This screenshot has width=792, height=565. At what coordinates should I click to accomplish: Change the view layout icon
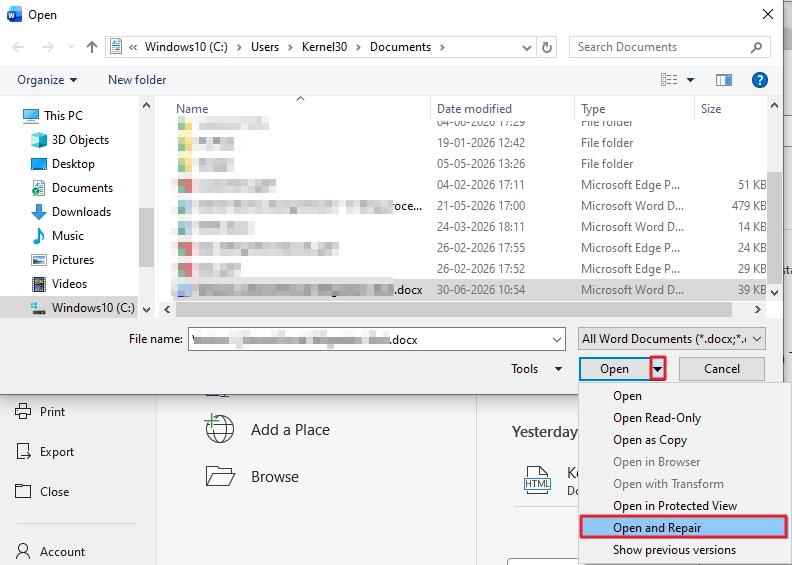pos(669,80)
